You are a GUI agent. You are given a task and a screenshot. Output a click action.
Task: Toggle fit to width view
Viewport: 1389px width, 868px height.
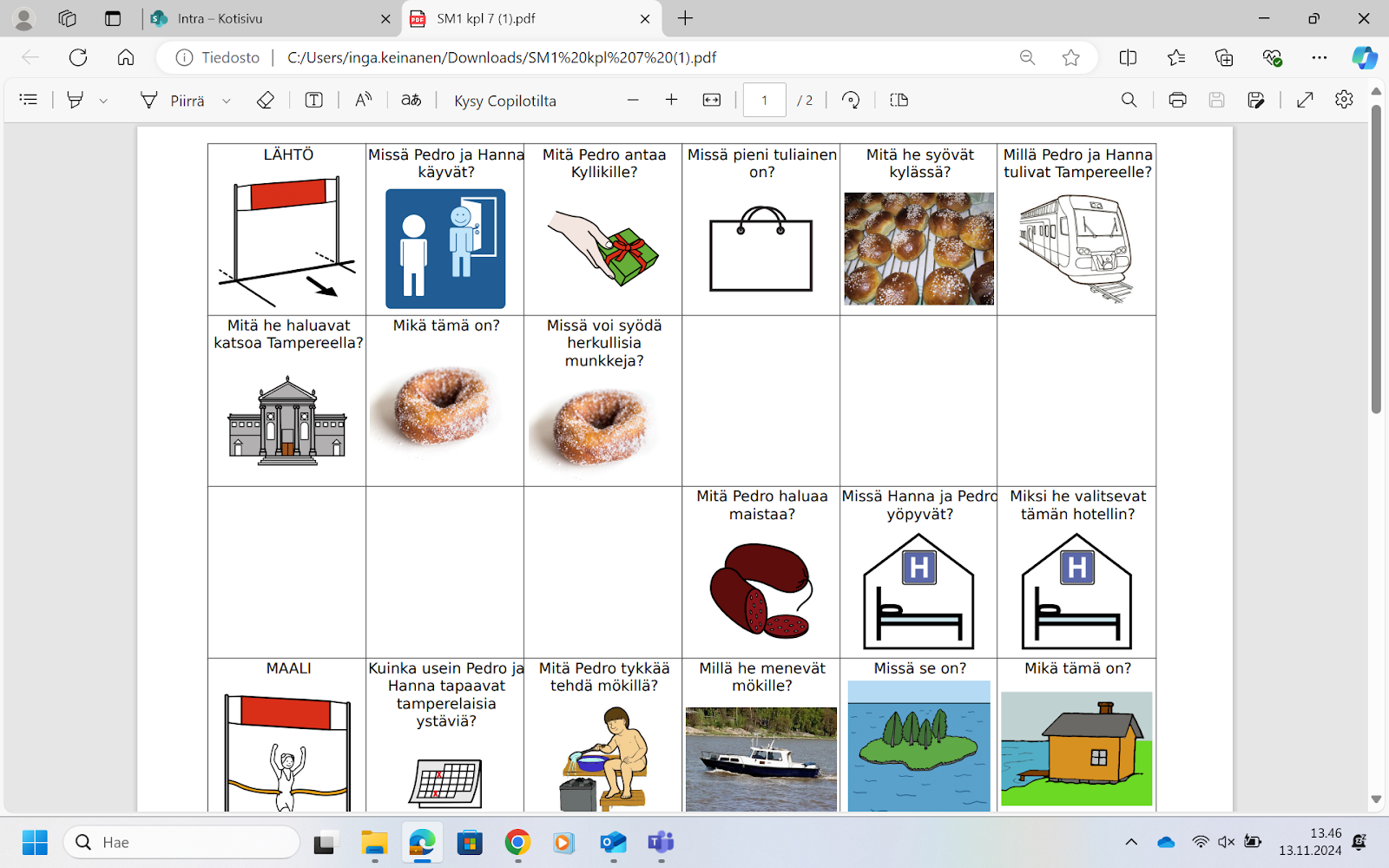[x=712, y=100]
